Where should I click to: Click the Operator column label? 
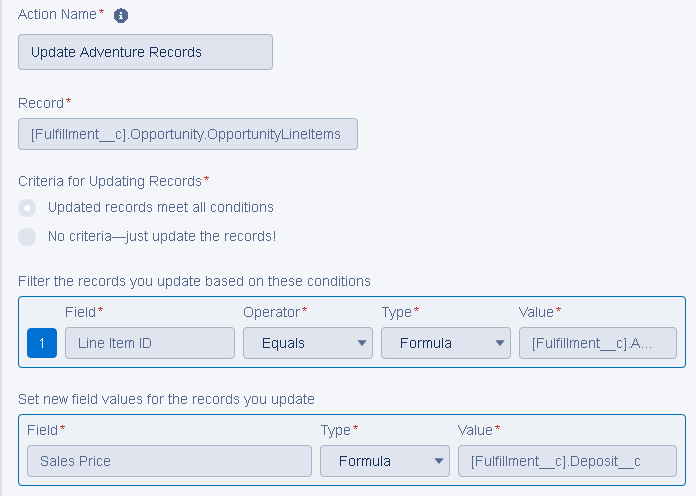click(x=271, y=312)
